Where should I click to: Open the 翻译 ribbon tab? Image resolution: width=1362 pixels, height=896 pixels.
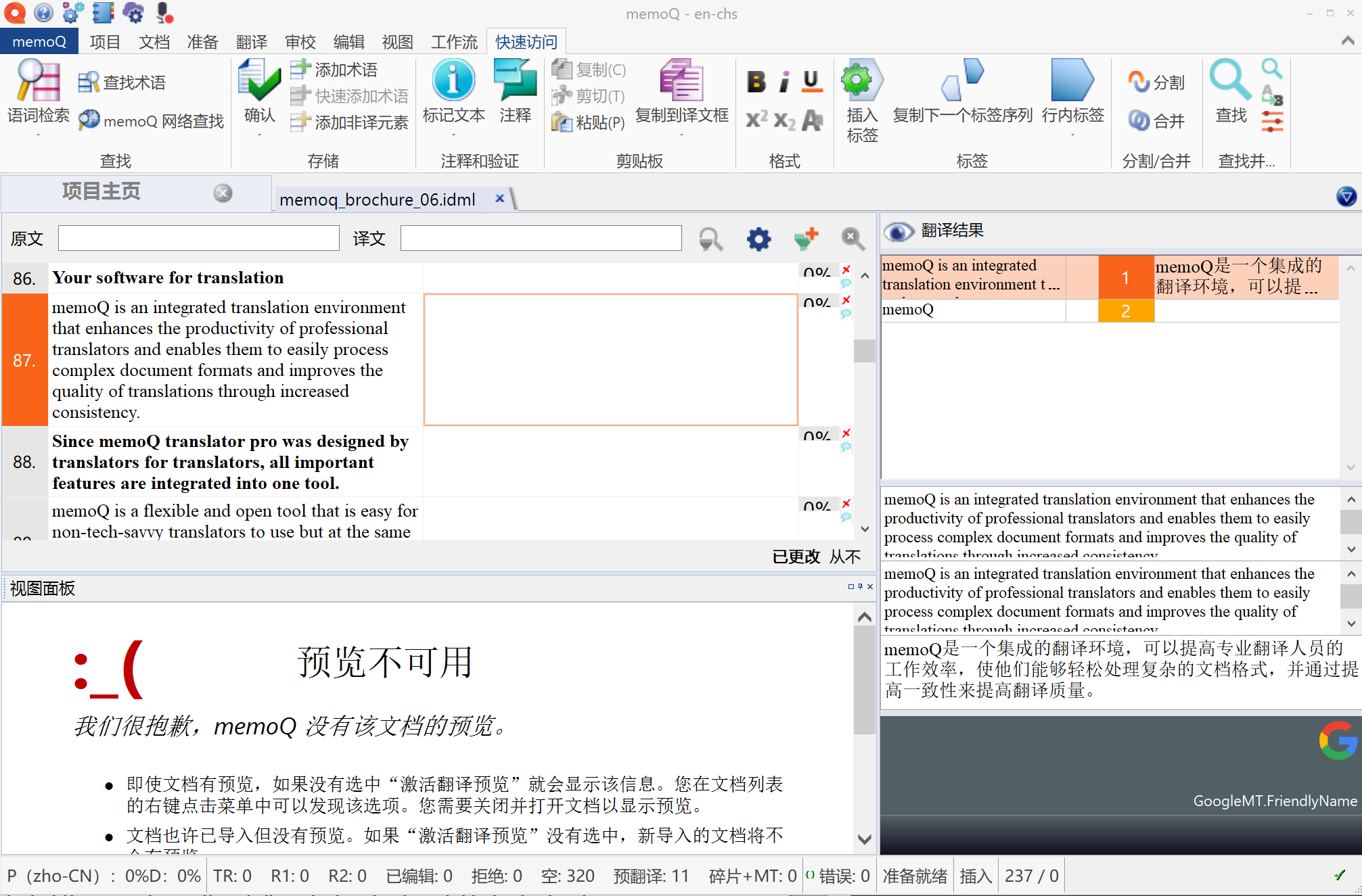pos(251,41)
